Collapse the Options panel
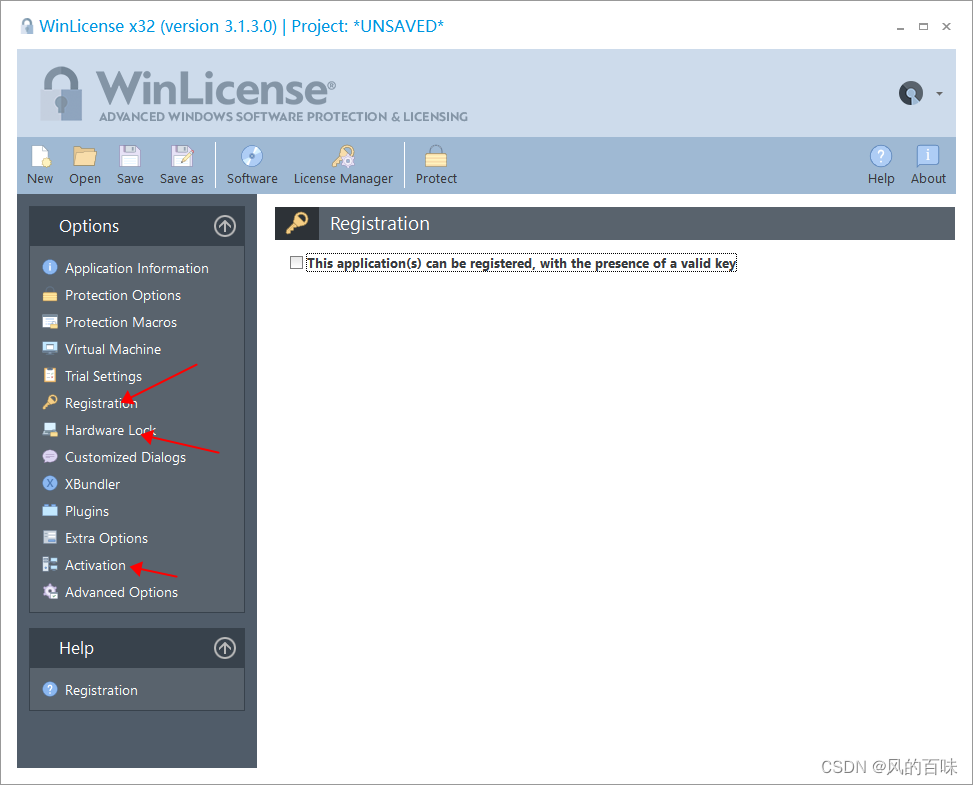The width and height of the screenshot is (973, 785). pos(225,226)
